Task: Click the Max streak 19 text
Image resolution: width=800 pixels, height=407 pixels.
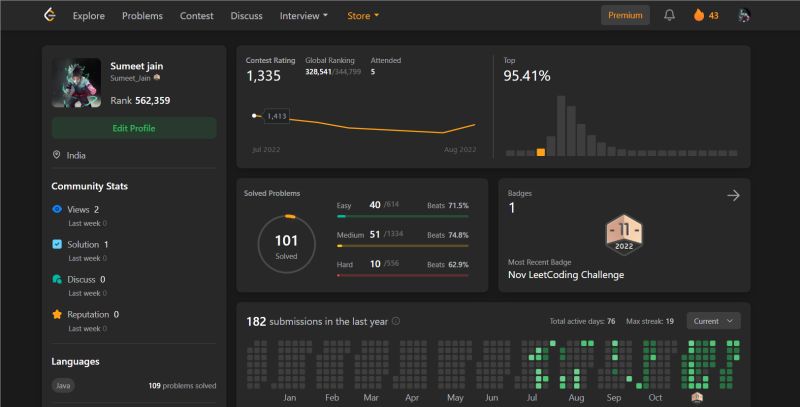Action: (649, 321)
